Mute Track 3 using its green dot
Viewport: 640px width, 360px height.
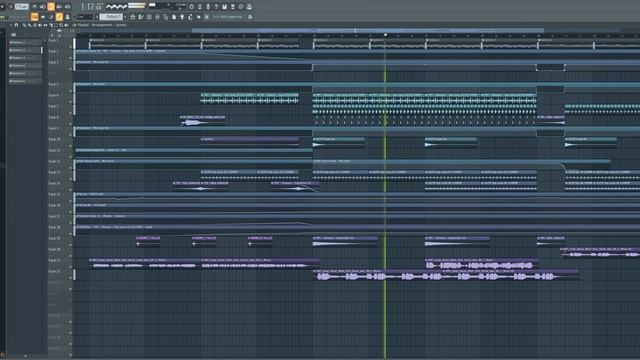coord(71,69)
